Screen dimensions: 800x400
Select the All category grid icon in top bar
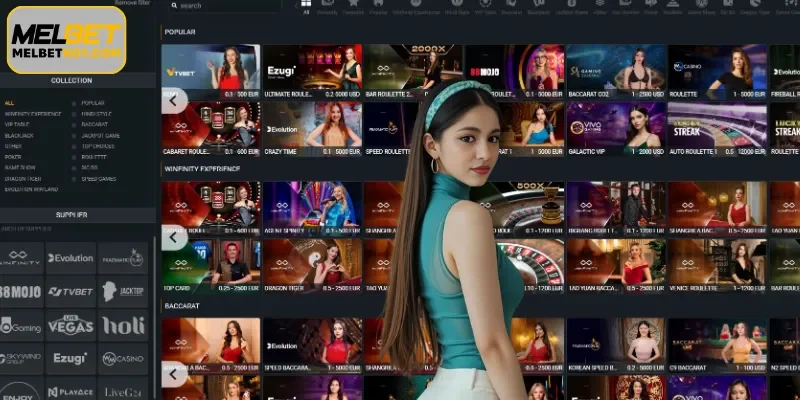[x=306, y=4]
